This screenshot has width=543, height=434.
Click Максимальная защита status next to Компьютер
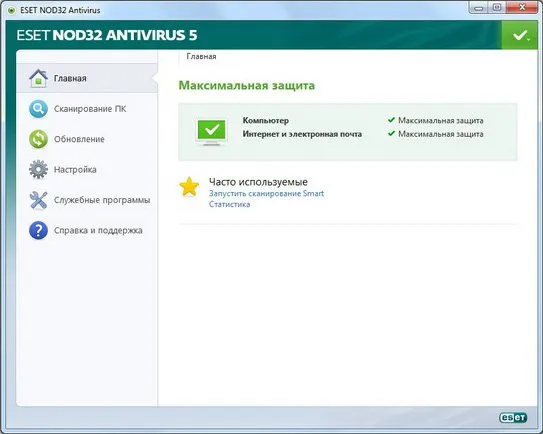click(440, 121)
